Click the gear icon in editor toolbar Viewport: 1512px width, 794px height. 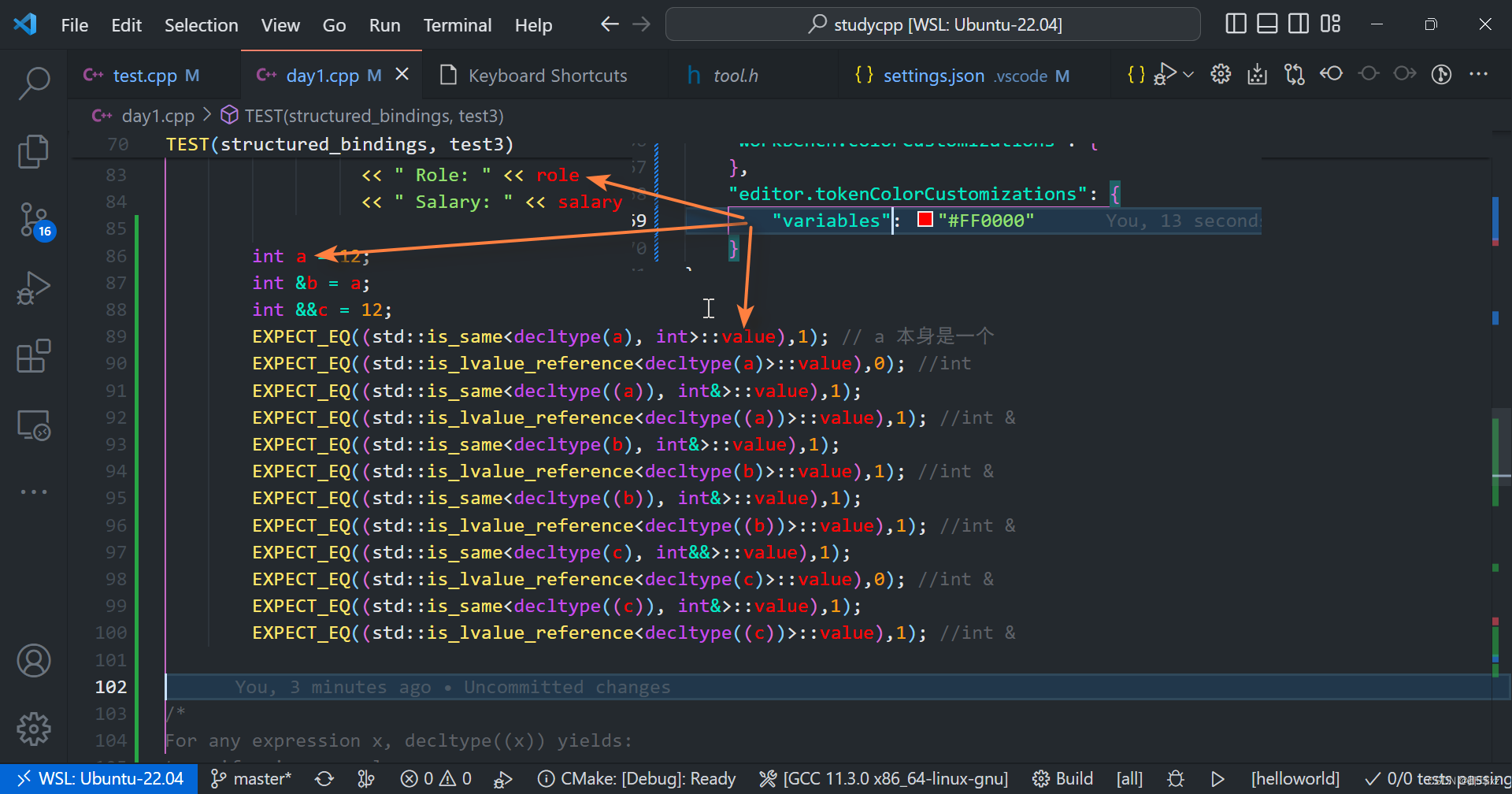pyautogui.click(x=1221, y=74)
